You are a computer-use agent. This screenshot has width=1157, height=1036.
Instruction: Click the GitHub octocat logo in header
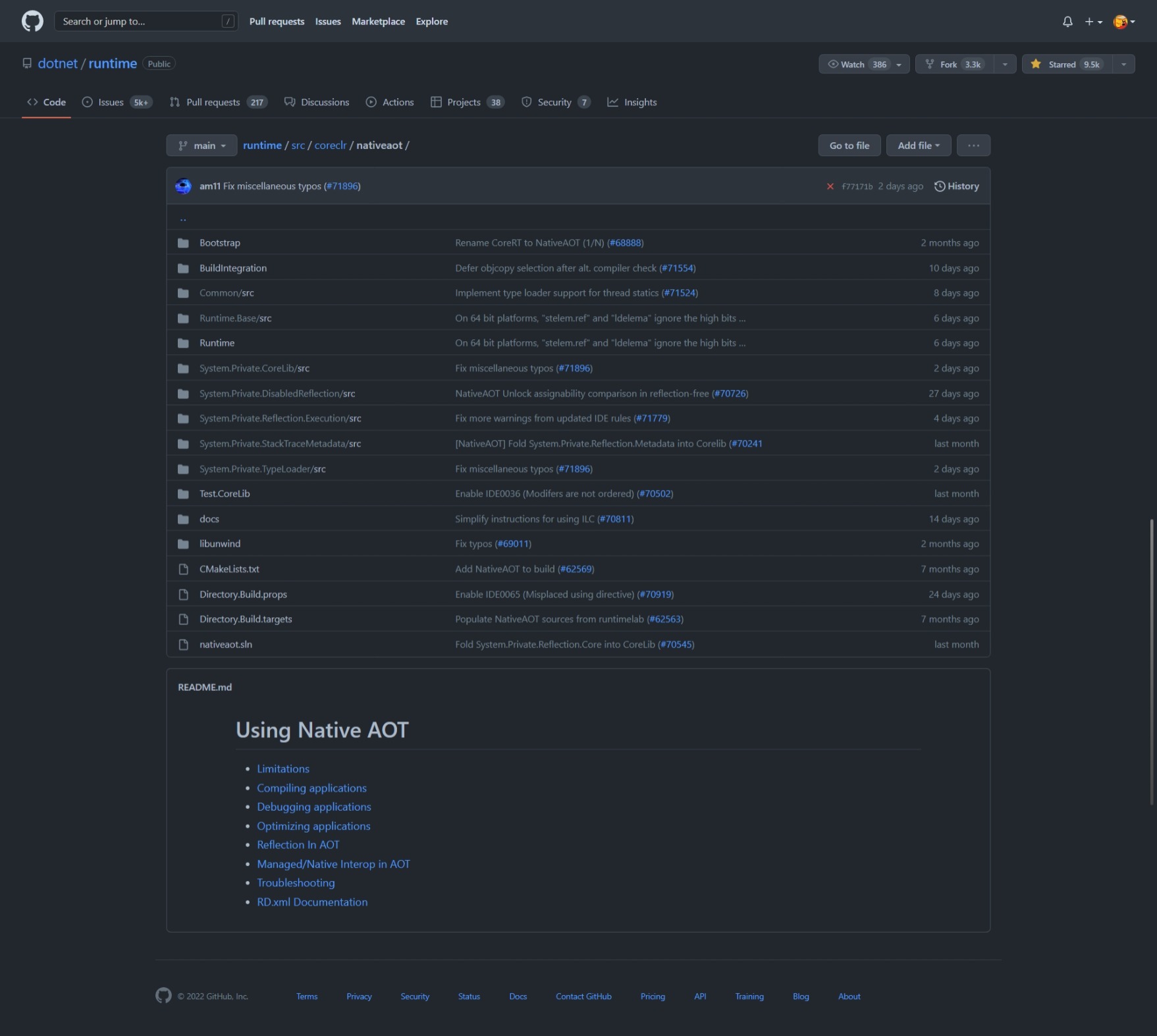pyautogui.click(x=32, y=21)
